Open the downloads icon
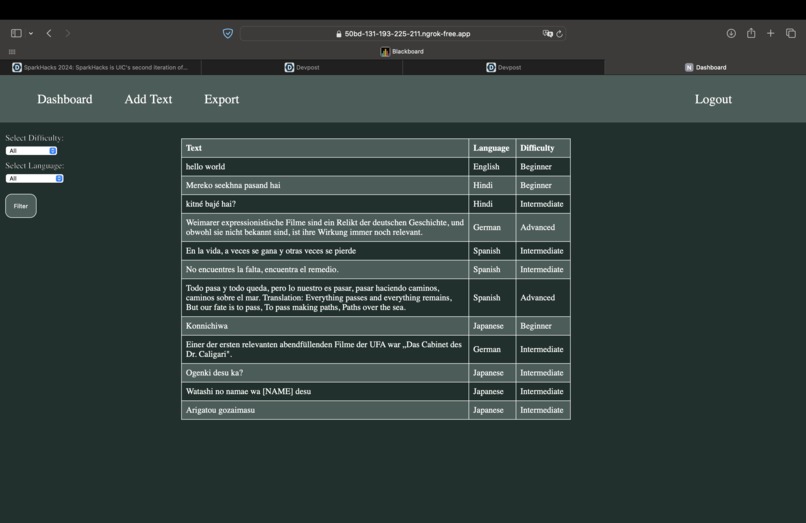The image size is (806, 523). [731, 33]
